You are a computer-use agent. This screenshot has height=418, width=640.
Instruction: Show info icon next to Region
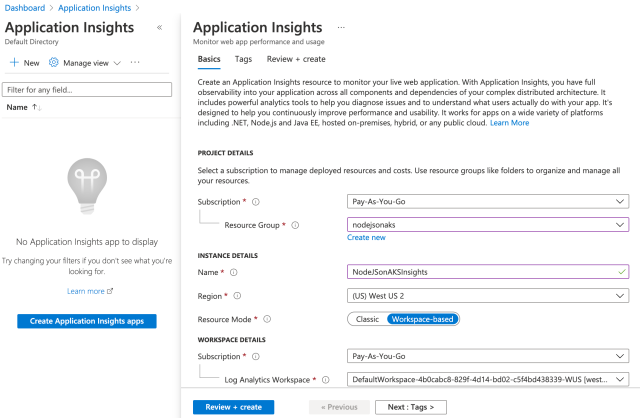point(237,296)
